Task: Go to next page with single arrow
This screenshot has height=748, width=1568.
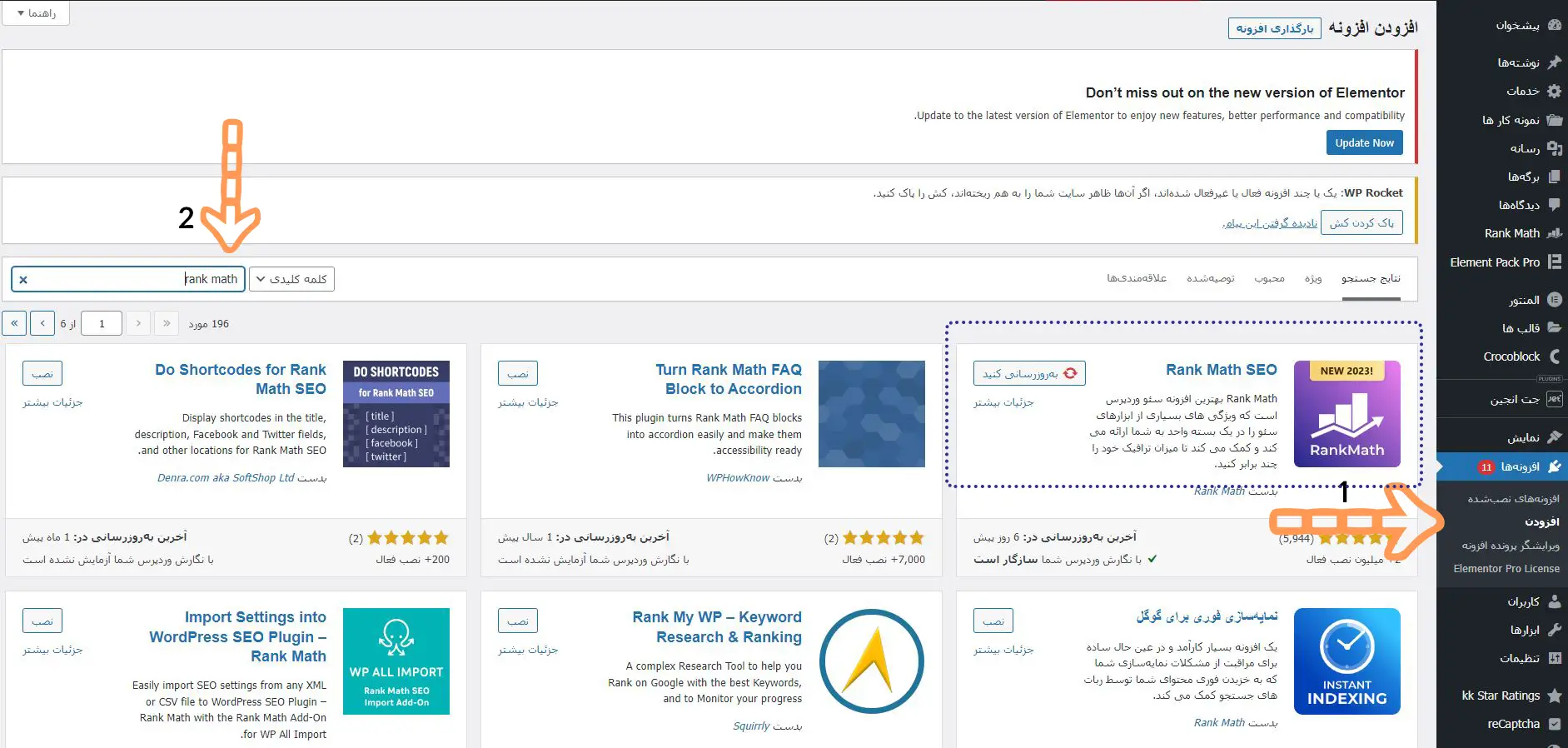Action: click(42, 323)
